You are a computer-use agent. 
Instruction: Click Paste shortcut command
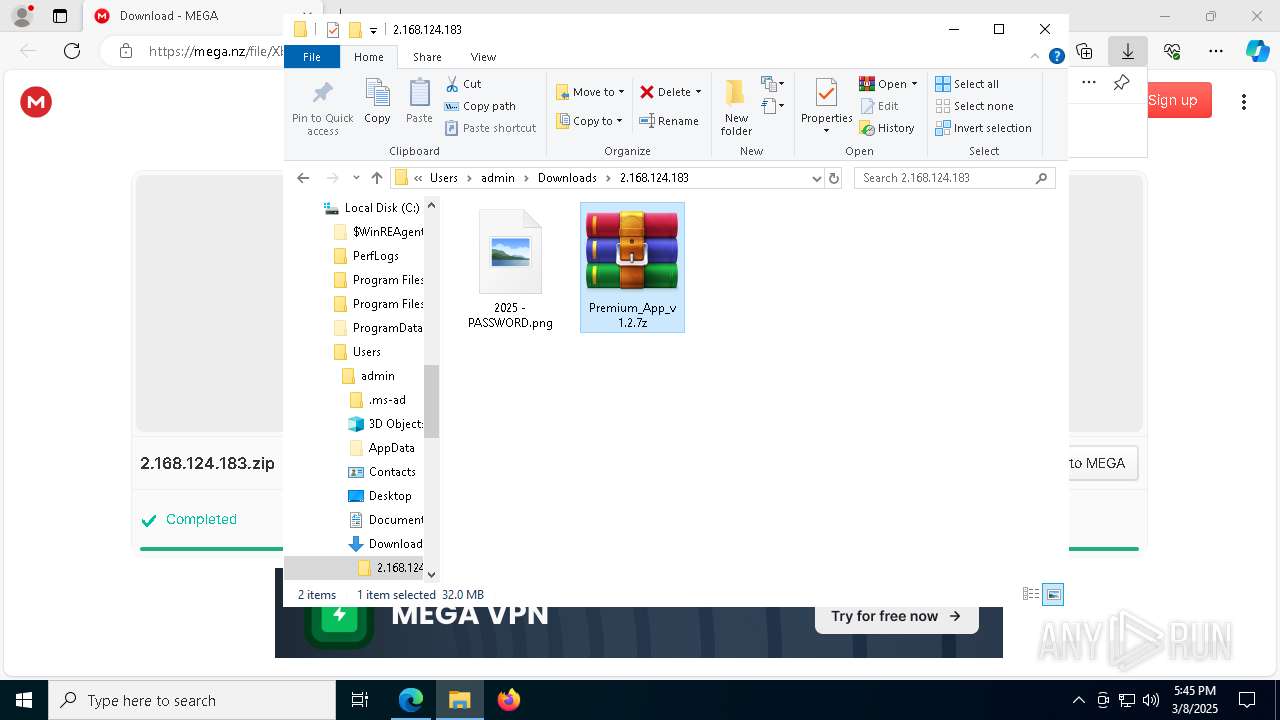tap(490, 128)
